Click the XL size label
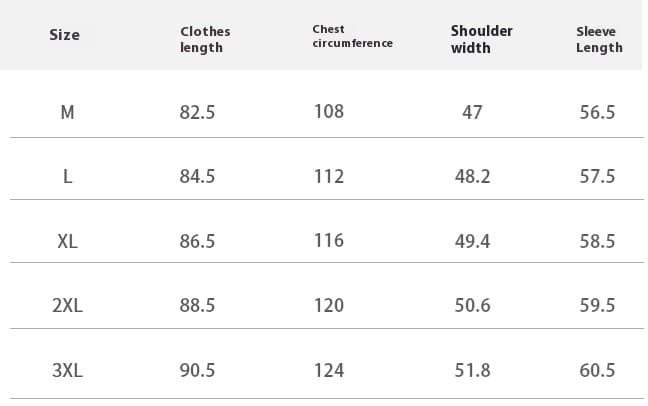648x406 pixels. 67,241
